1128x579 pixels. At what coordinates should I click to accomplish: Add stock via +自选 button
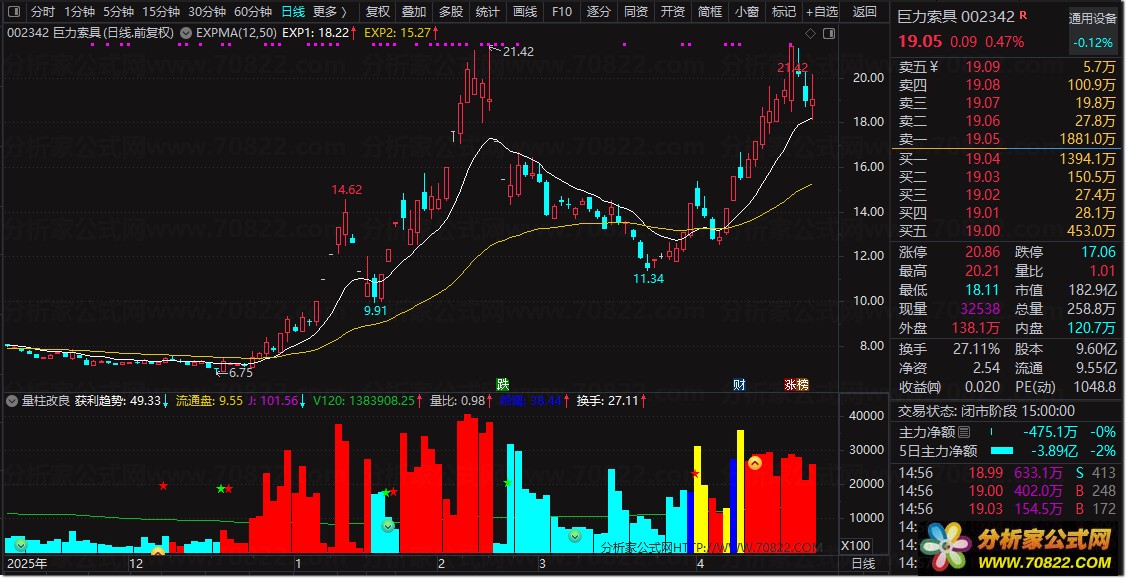pyautogui.click(x=822, y=12)
